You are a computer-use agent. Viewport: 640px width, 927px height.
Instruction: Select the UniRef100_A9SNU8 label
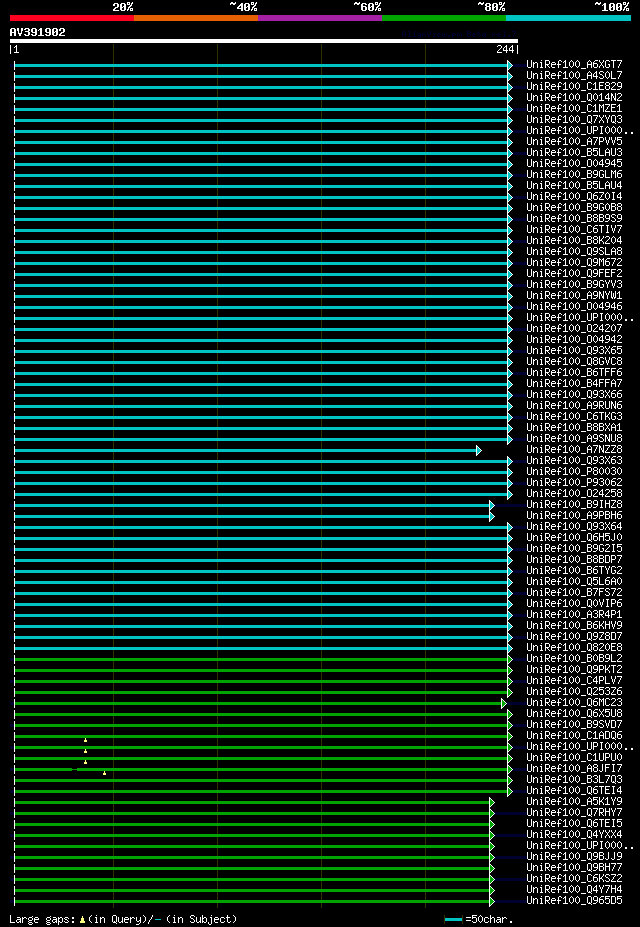click(x=574, y=439)
